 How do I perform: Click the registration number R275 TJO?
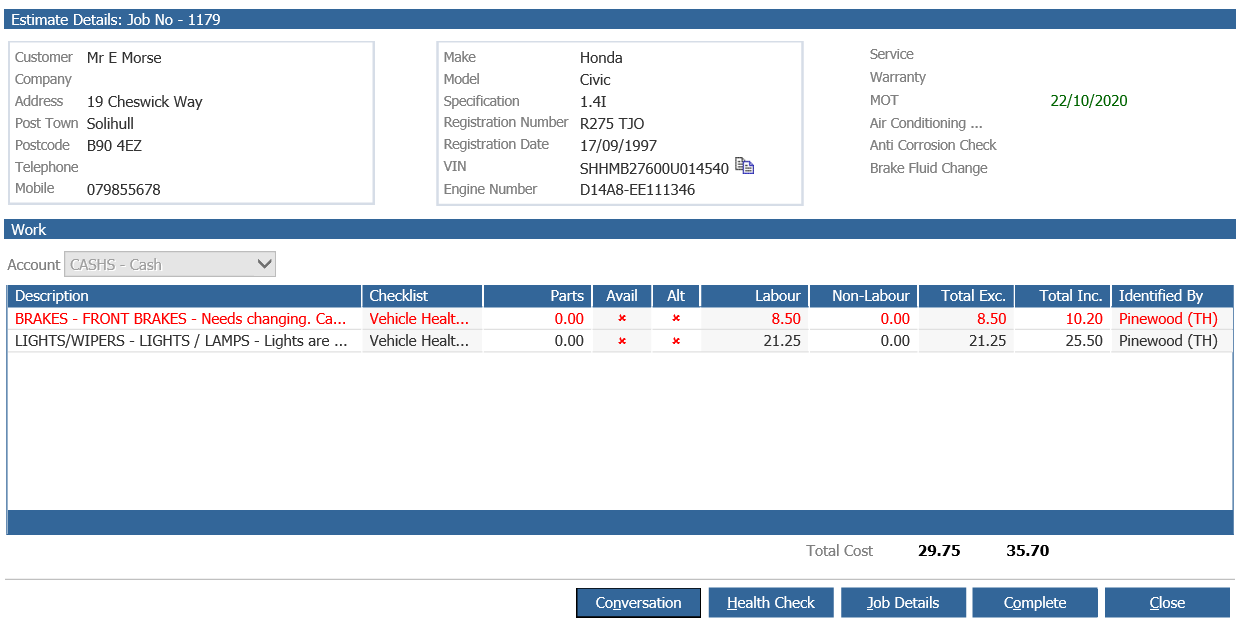pos(612,124)
